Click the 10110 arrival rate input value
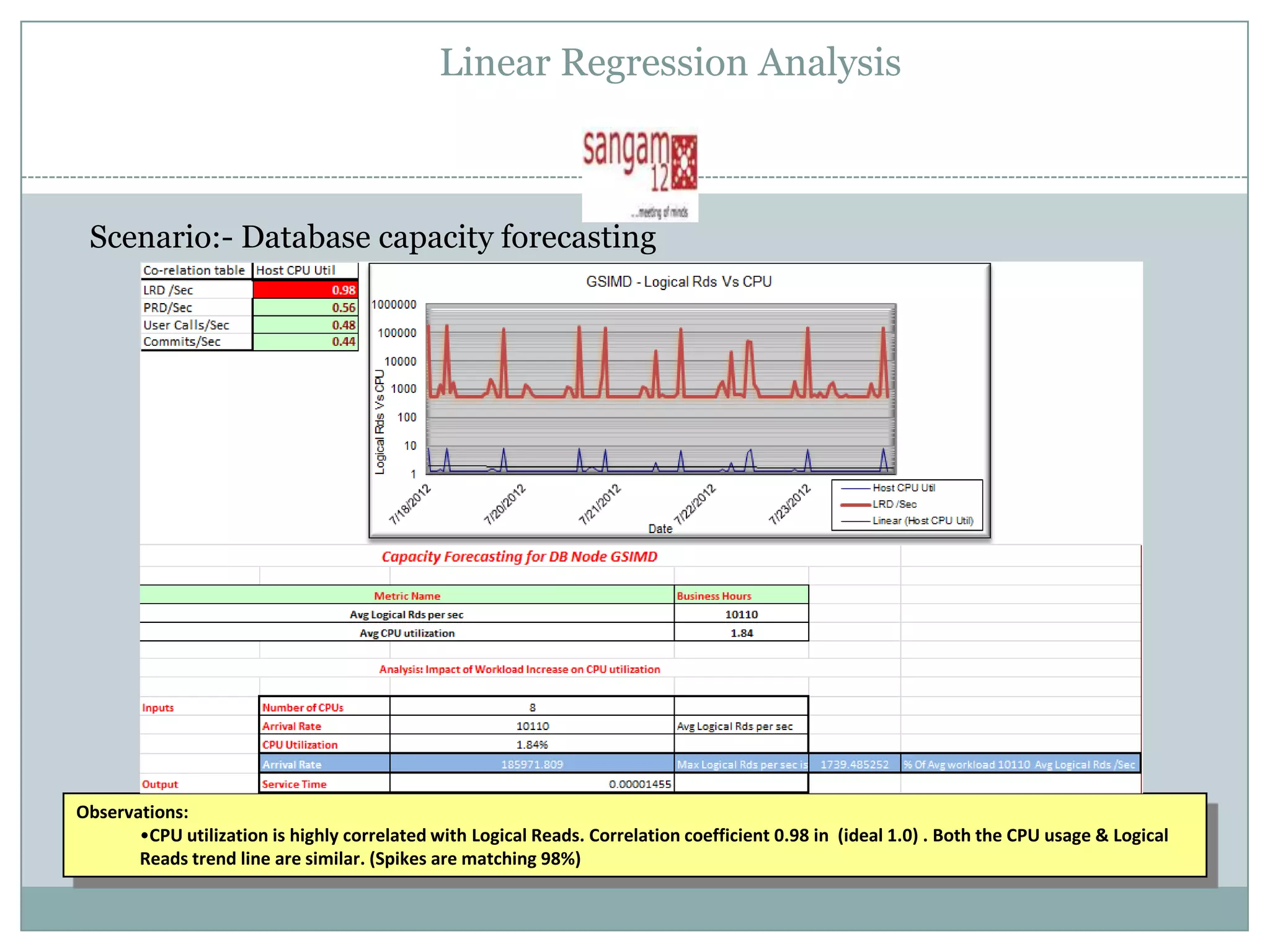 coord(532,726)
